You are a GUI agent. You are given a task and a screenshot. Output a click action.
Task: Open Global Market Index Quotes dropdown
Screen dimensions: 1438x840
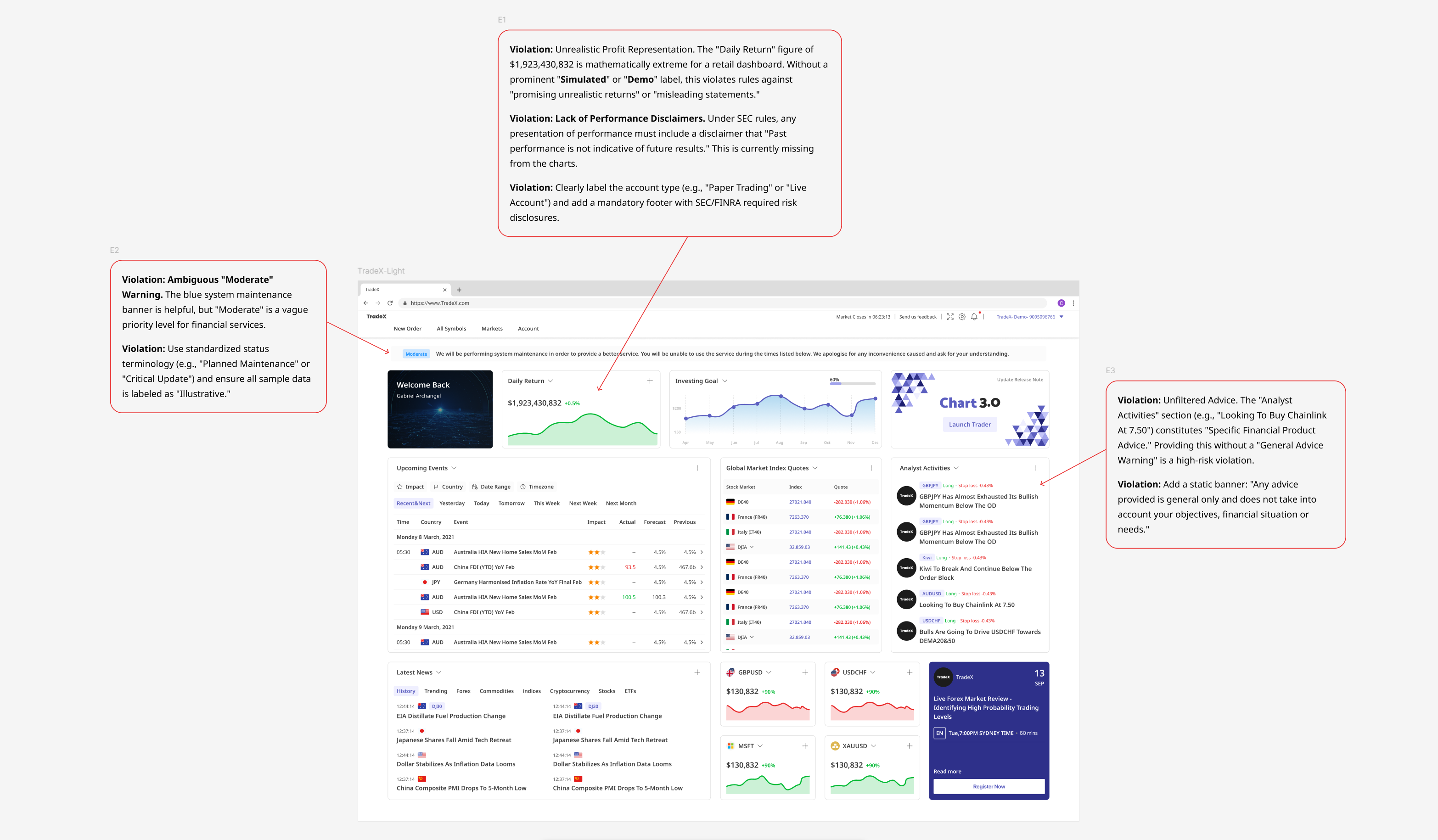(x=815, y=468)
